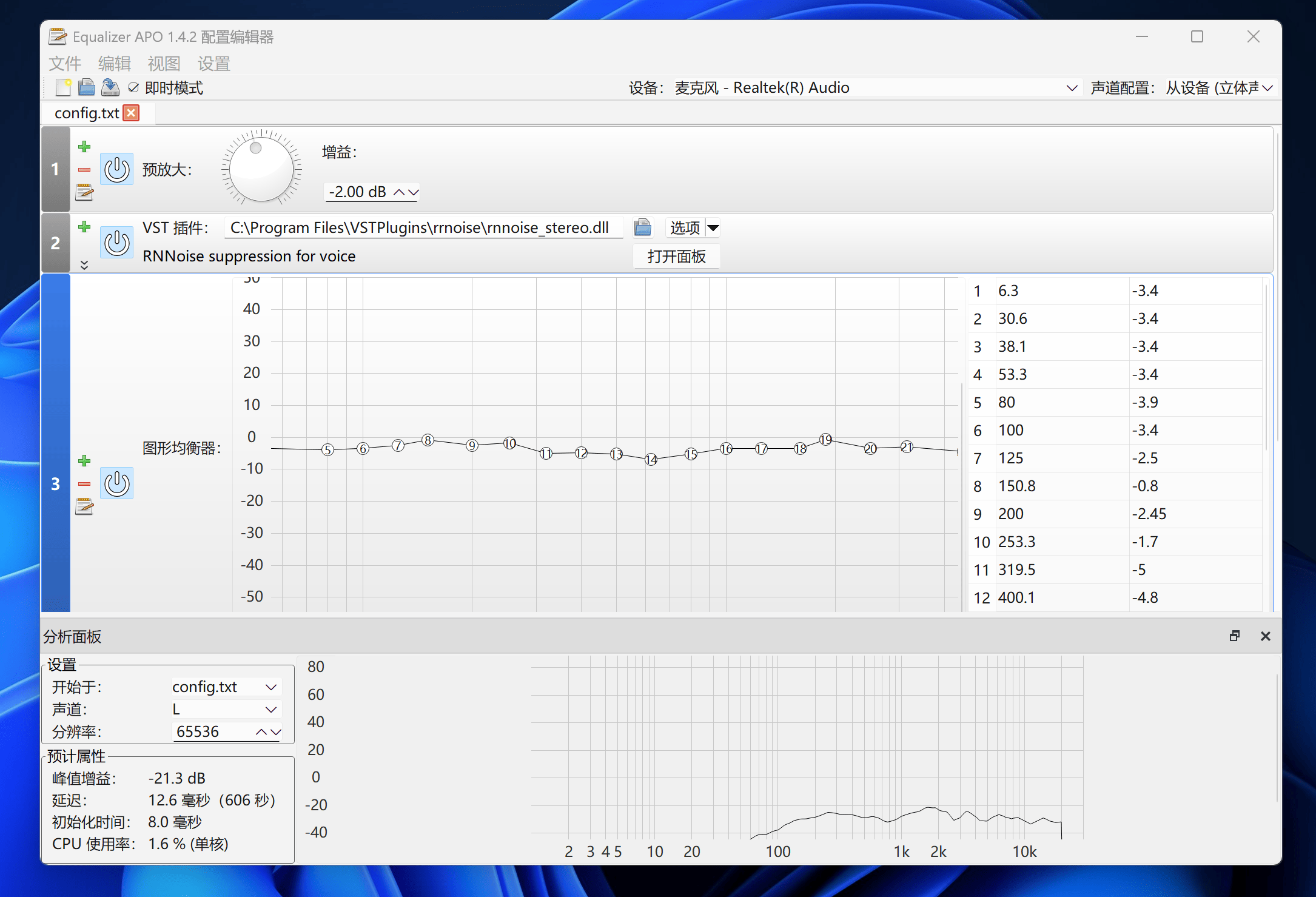Viewport: 1316px width, 897px height.
Task: Open the 文件 menu
Action: pos(64,63)
